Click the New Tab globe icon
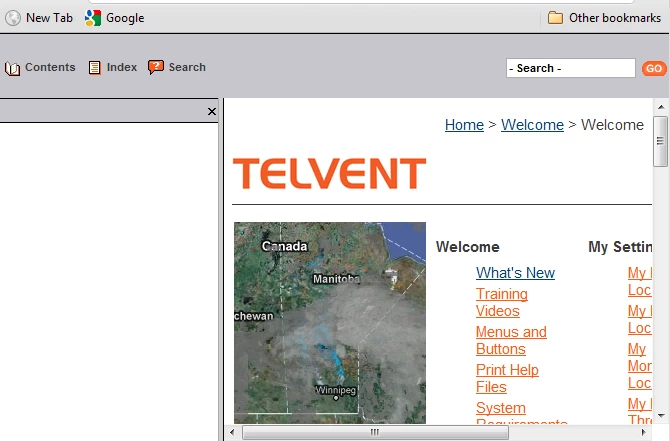 pos(13,18)
